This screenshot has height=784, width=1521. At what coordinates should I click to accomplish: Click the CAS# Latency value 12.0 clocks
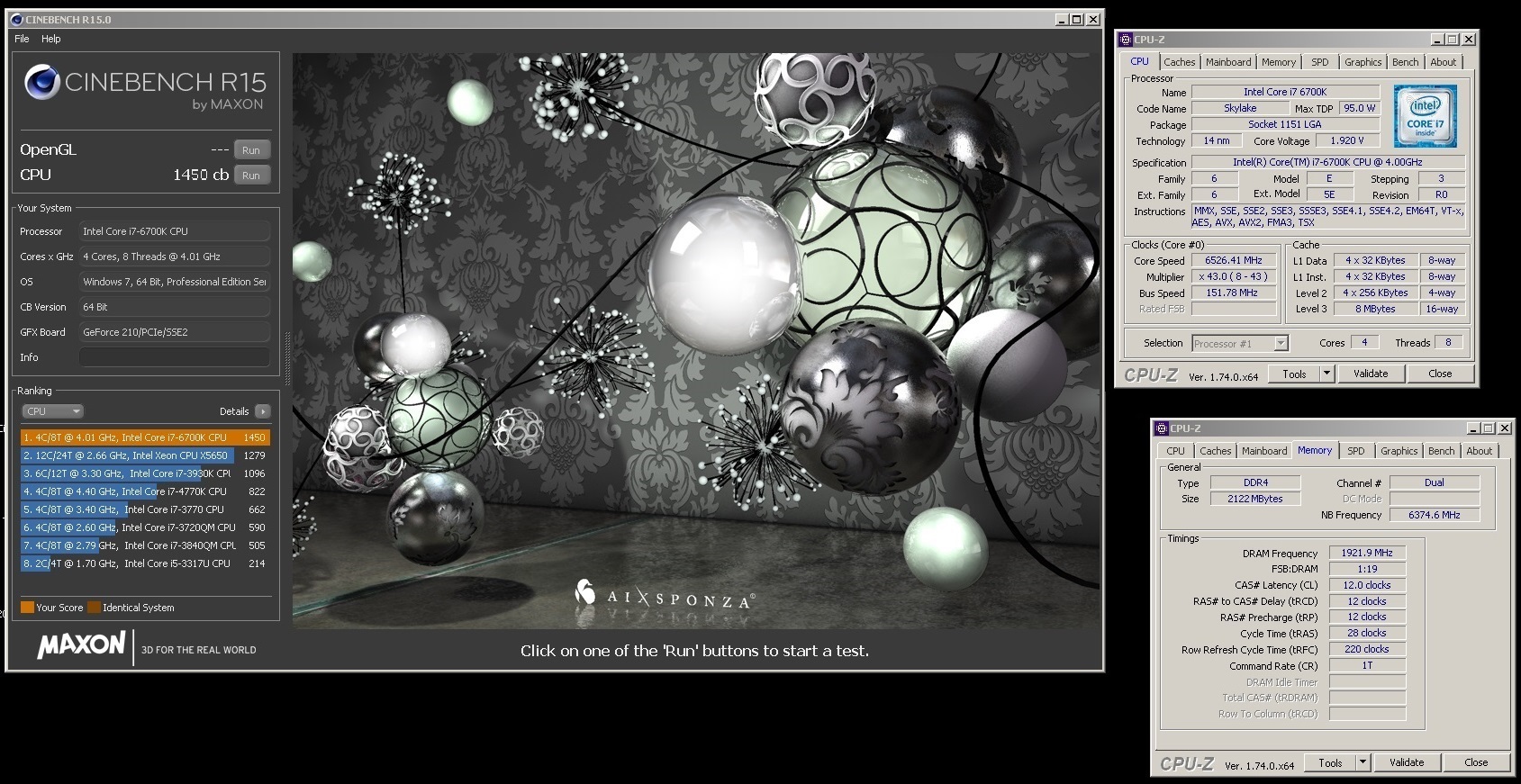[x=1367, y=585]
